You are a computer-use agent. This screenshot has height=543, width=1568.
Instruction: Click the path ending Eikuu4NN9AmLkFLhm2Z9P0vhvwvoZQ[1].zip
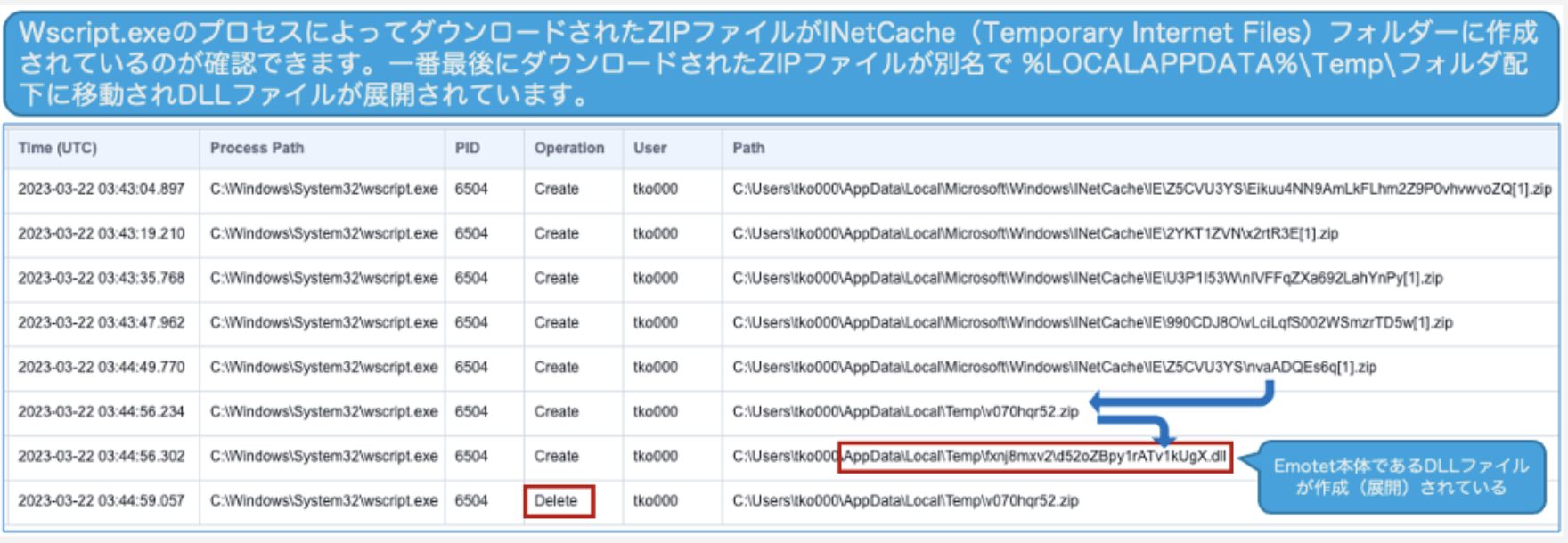(1142, 189)
